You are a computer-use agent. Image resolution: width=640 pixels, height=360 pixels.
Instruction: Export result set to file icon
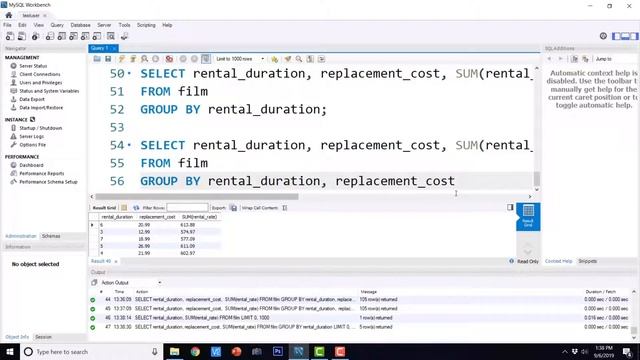pos(233,208)
